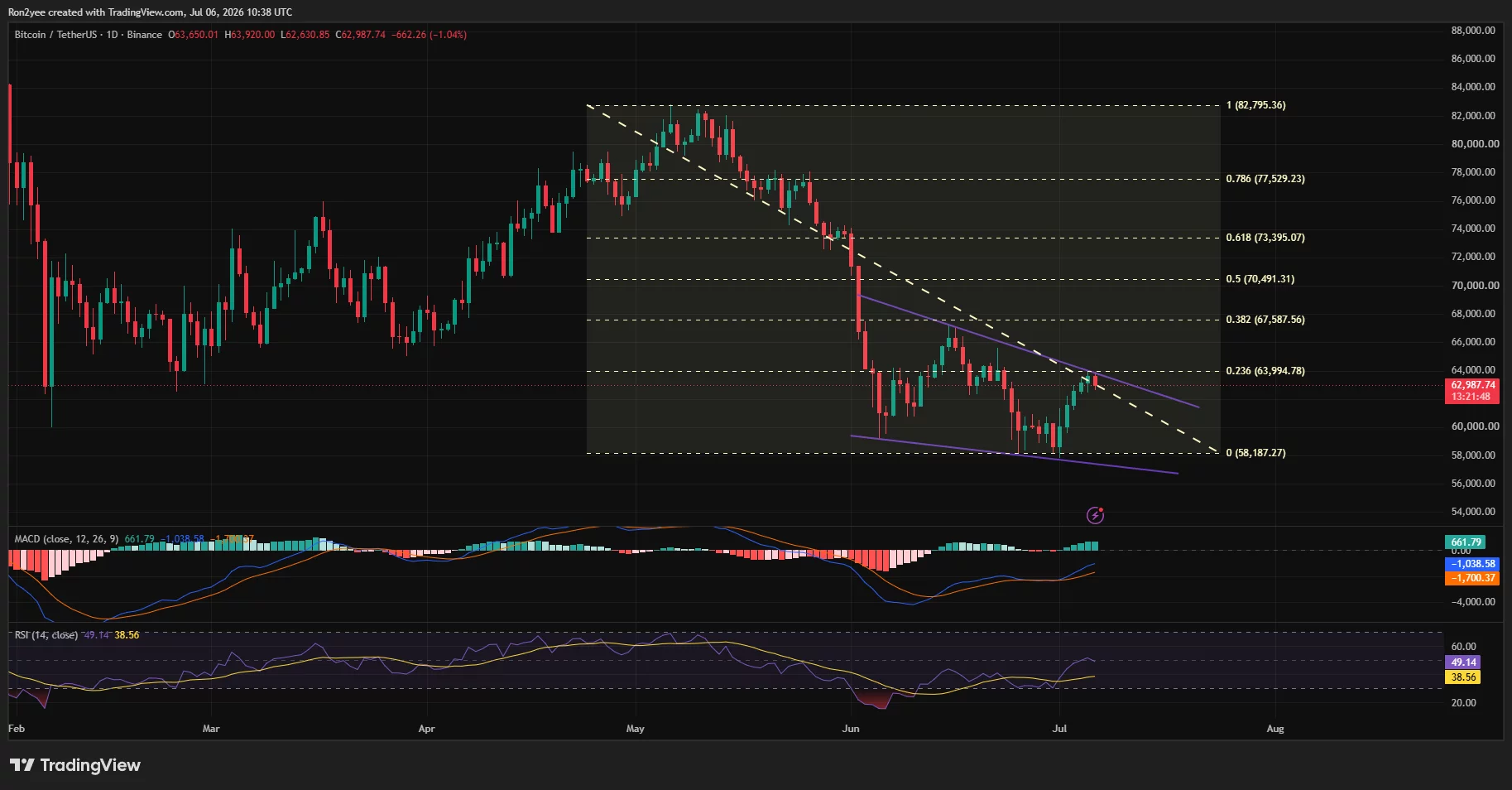
Task: Click the Jun label on time axis
Action: point(851,729)
